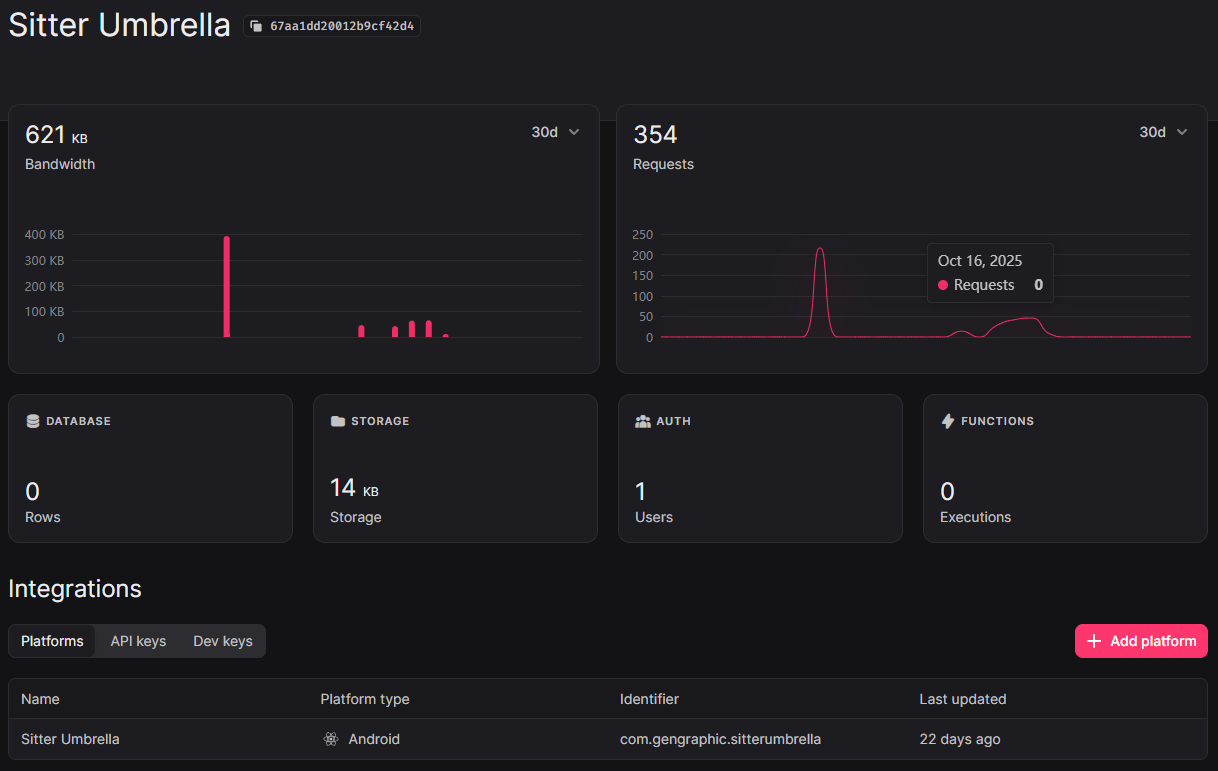
Task: Switch to the API keys tab
Action: point(138,641)
